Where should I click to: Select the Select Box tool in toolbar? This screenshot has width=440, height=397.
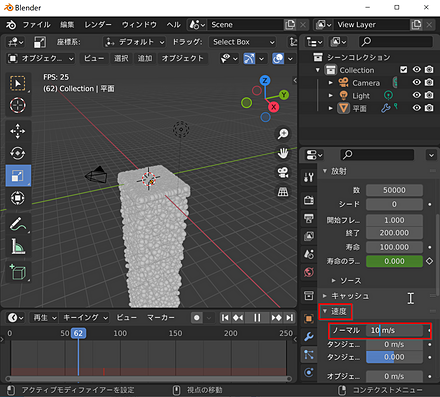click(18, 83)
